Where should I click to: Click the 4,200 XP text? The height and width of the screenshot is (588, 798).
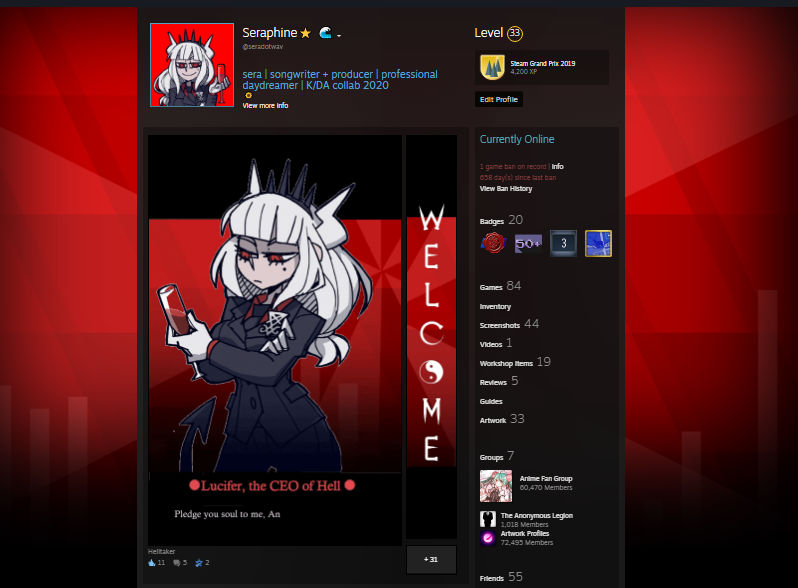coord(524,72)
